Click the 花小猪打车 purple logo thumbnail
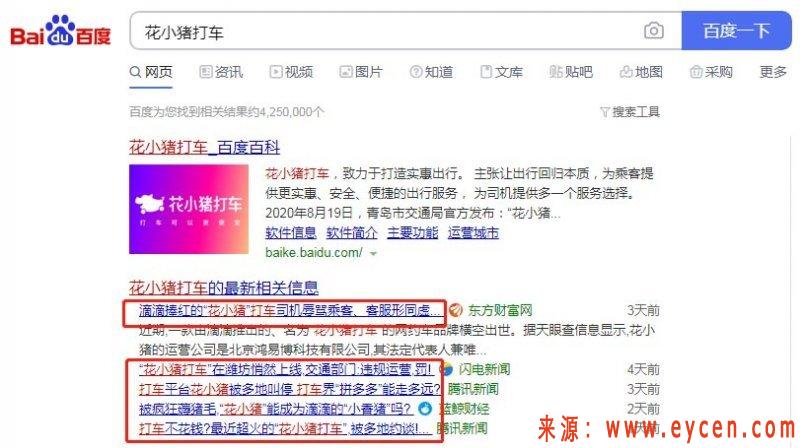Image resolution: width=800 pixels, height=448 pixels. click(189, 209)
